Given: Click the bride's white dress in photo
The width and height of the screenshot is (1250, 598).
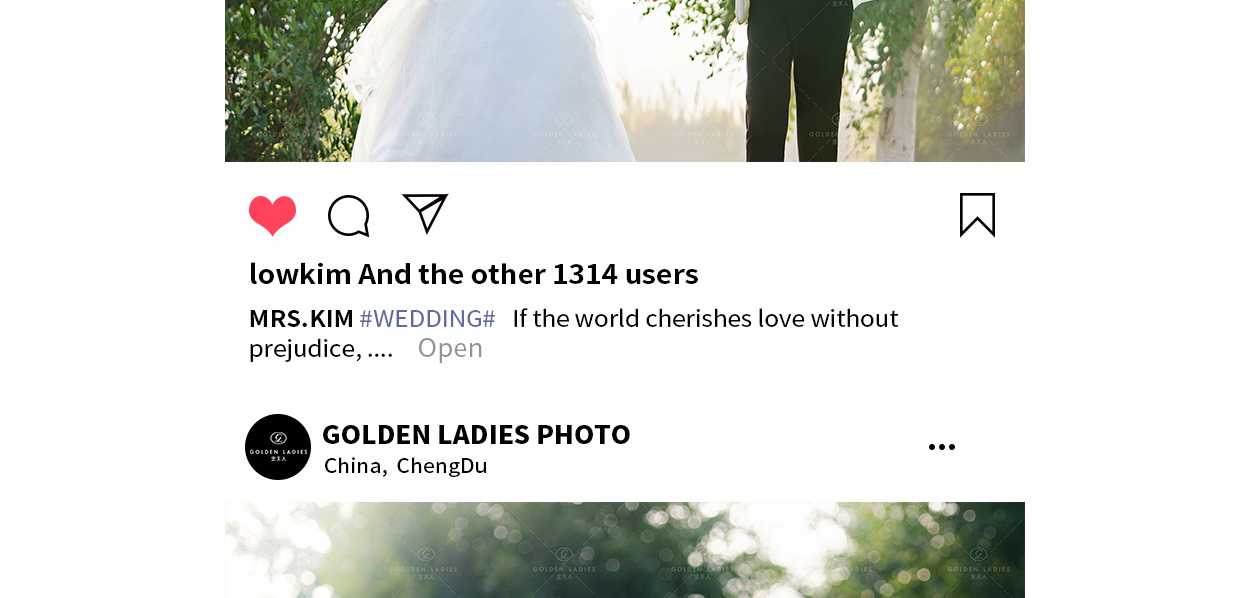Looking at the screenshot, I should [x=490, y=80].
